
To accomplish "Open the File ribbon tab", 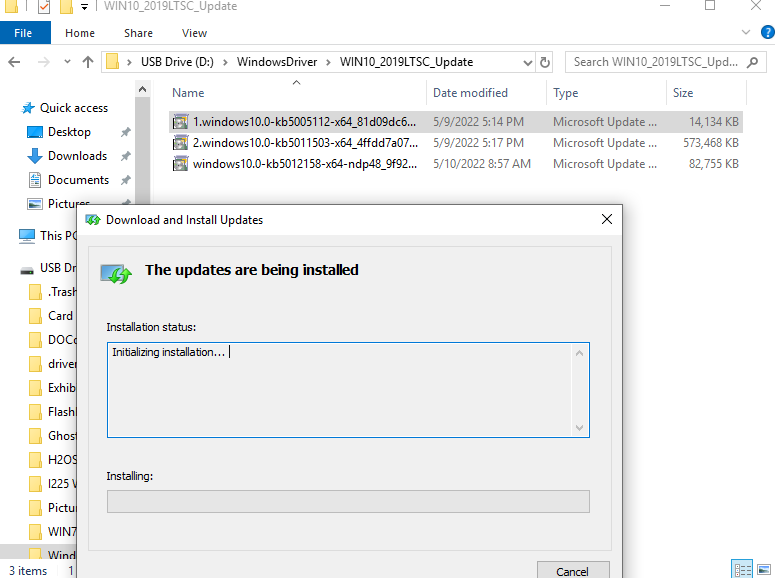I will pyautogui.click(x=25, y=33).
